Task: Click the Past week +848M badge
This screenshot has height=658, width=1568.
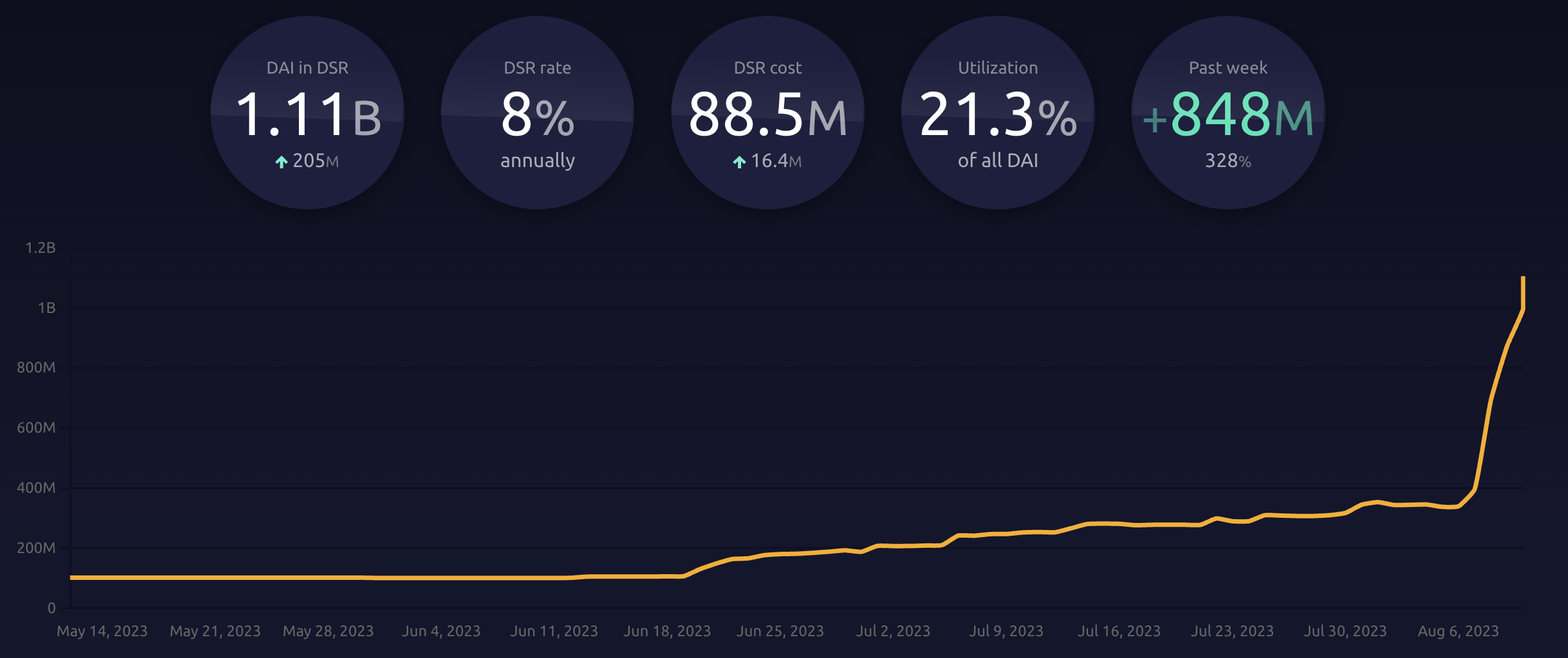Action: 1228,114
